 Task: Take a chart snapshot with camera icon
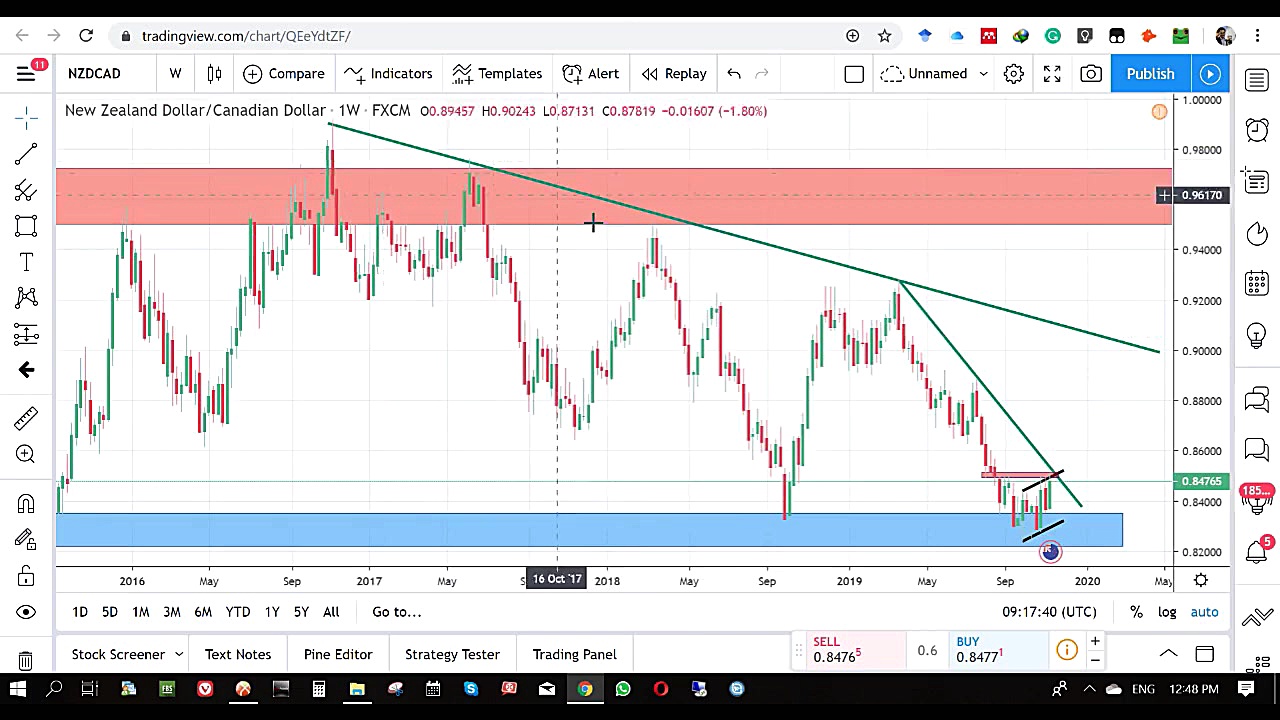pyautogui.click(x=1091, y=74)
